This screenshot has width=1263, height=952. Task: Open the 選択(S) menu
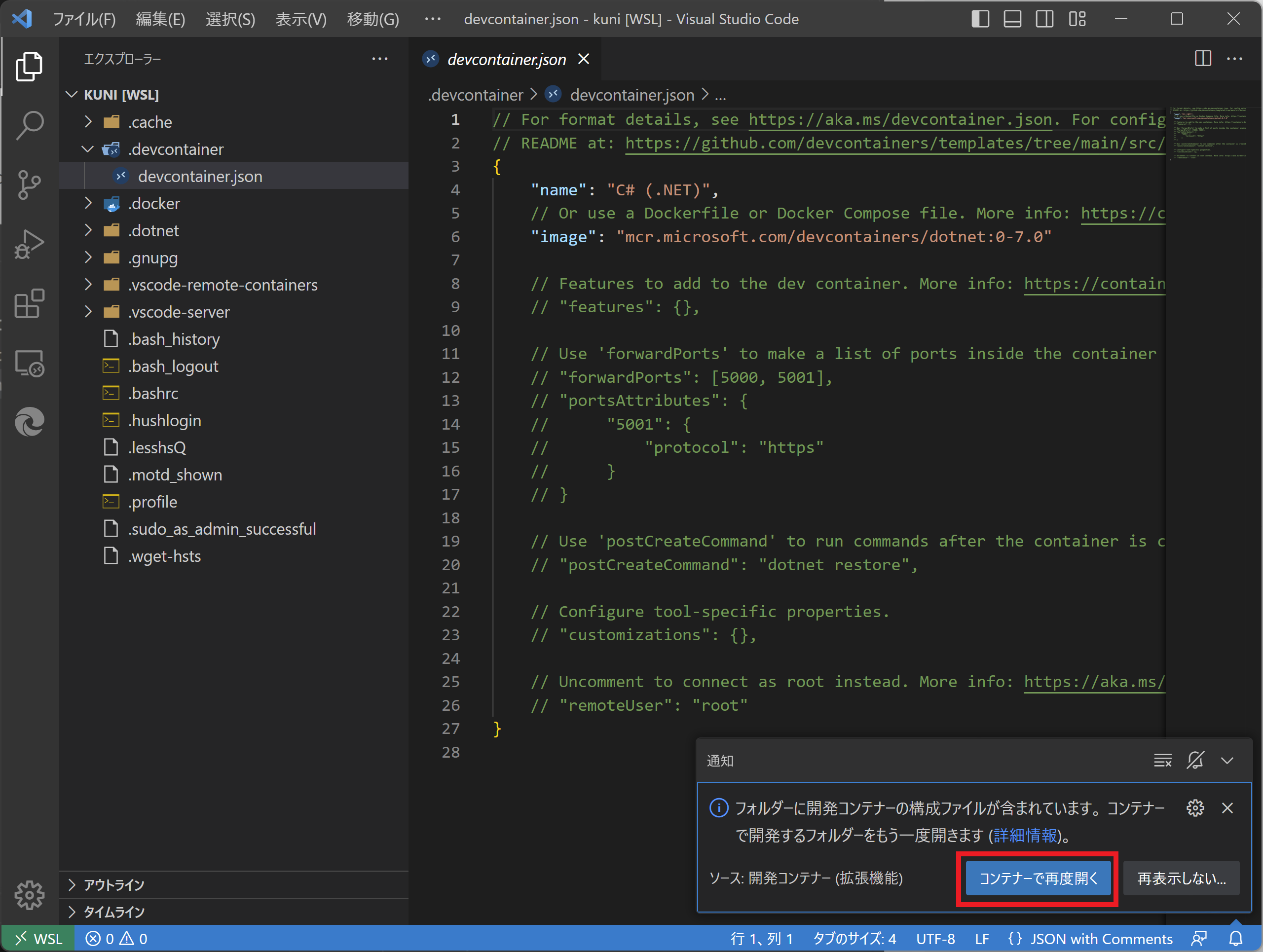(x=230, y=19)
